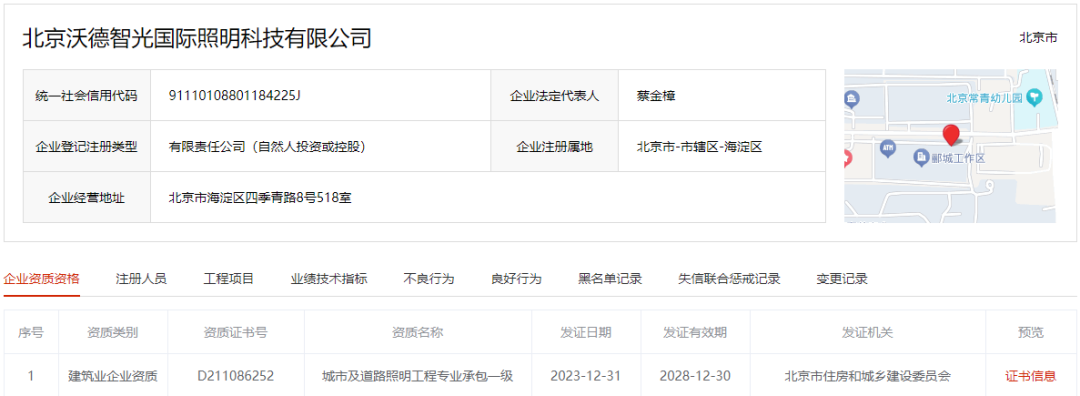
Task: Click the ATM icon on the map
Action: pos(887,147)
